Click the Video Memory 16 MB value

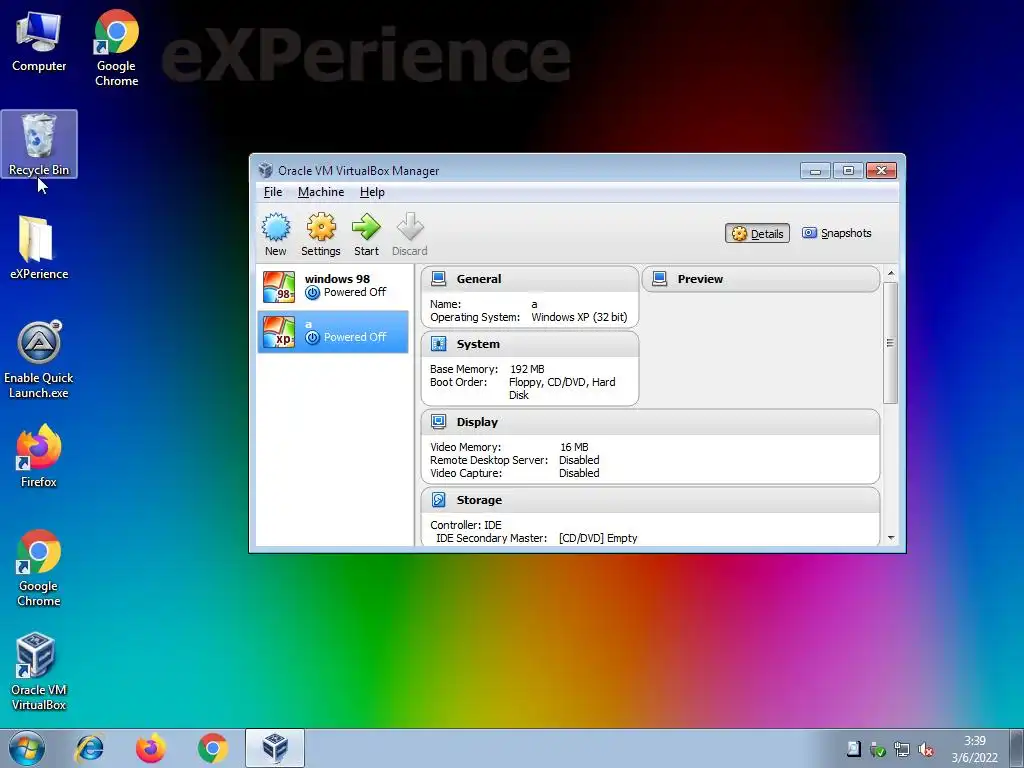[x=574, y=447]
